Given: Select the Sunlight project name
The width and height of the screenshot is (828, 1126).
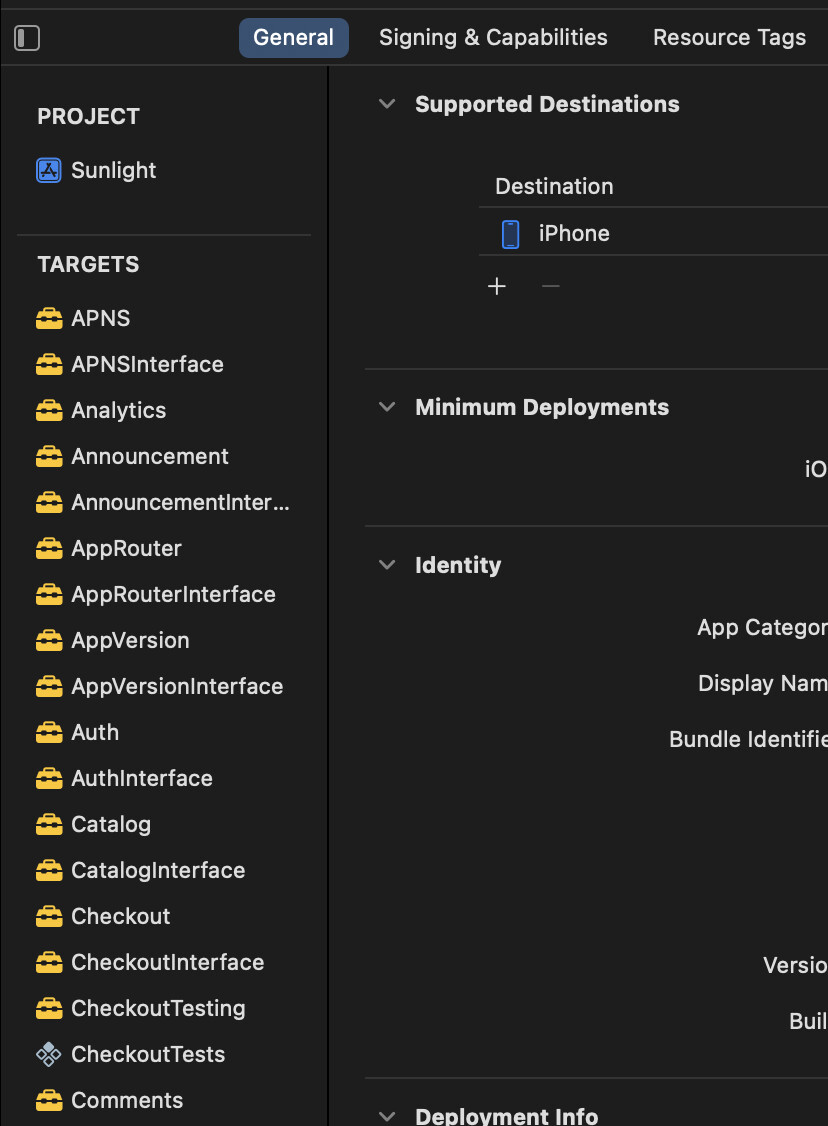Looking at the screenshot, I should [x=113, y=171].
